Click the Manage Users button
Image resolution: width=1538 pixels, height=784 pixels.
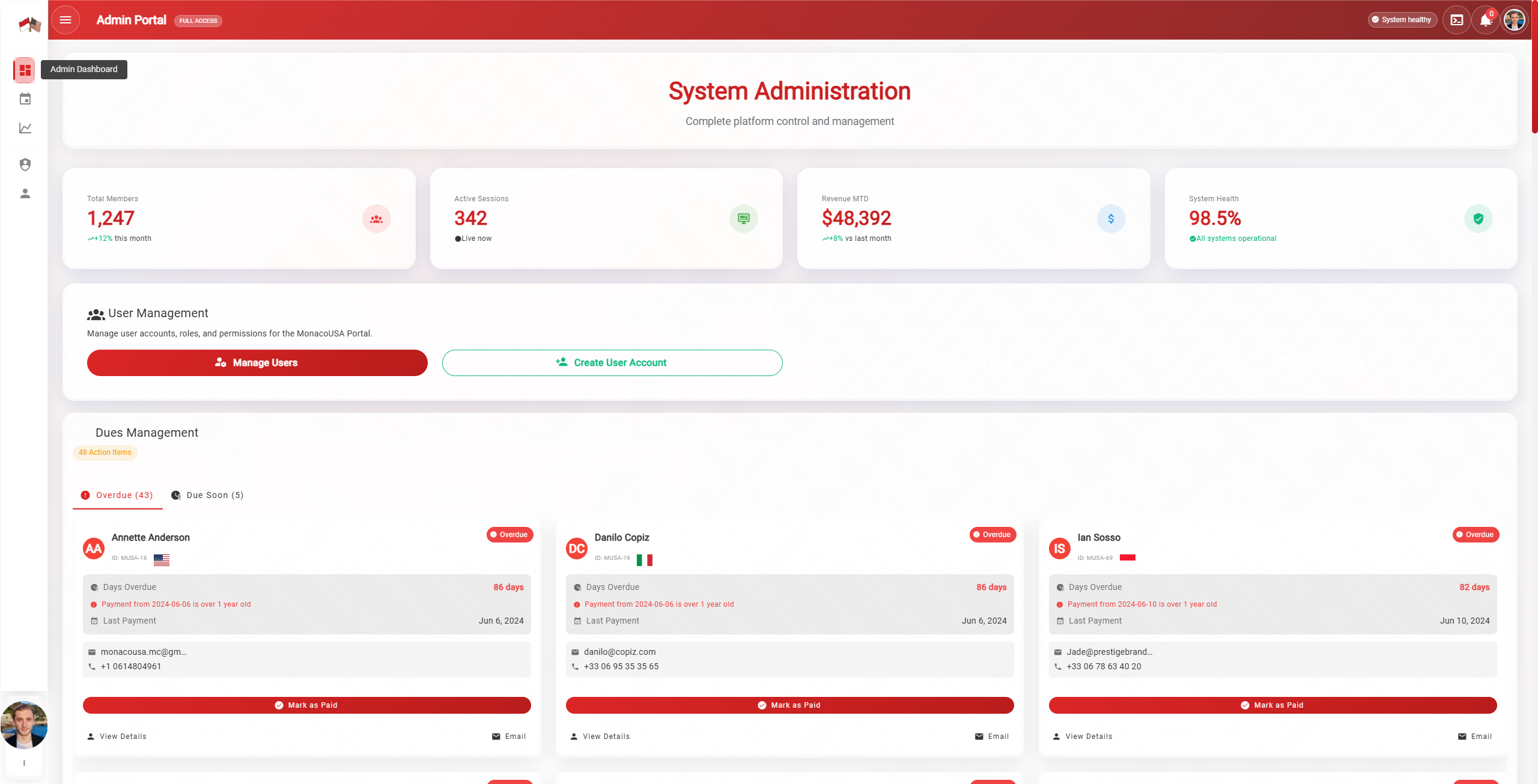pos(257,363)
